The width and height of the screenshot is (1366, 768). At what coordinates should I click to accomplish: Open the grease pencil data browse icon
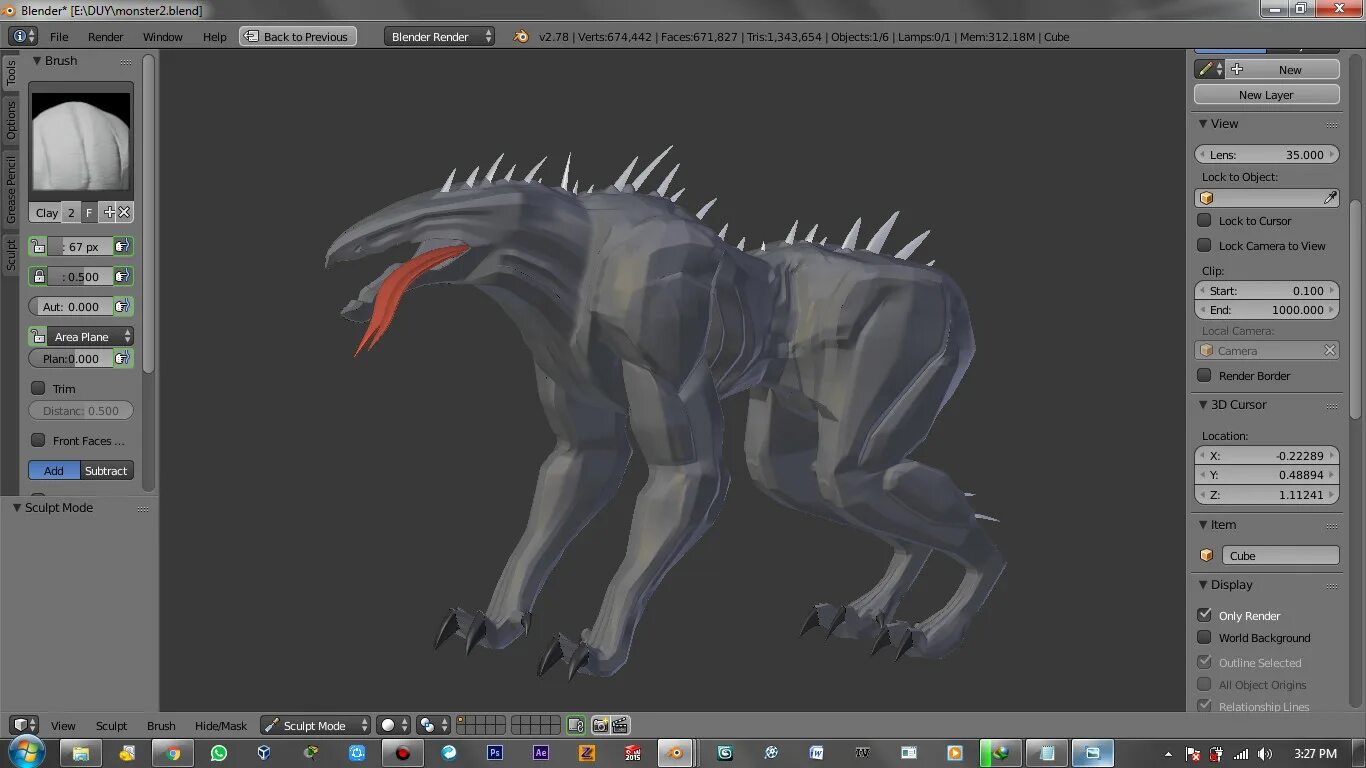pyautogui.click(x=1209, y=69)
